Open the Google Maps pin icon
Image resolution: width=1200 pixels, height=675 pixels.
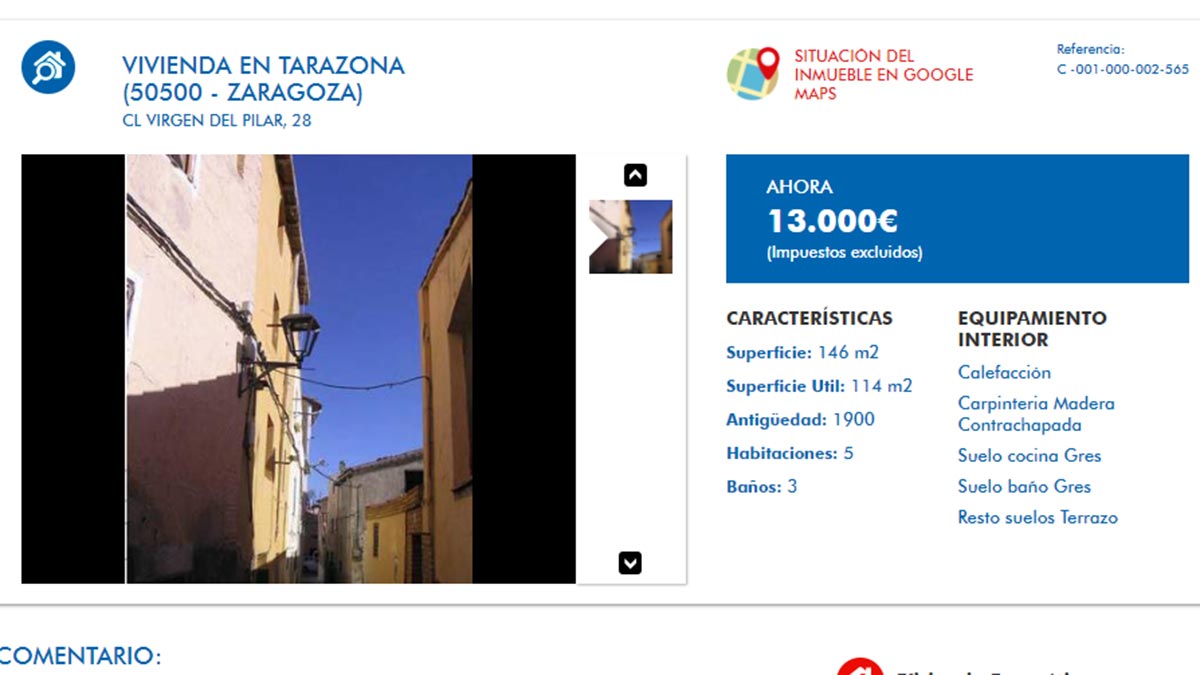(753, 74)
